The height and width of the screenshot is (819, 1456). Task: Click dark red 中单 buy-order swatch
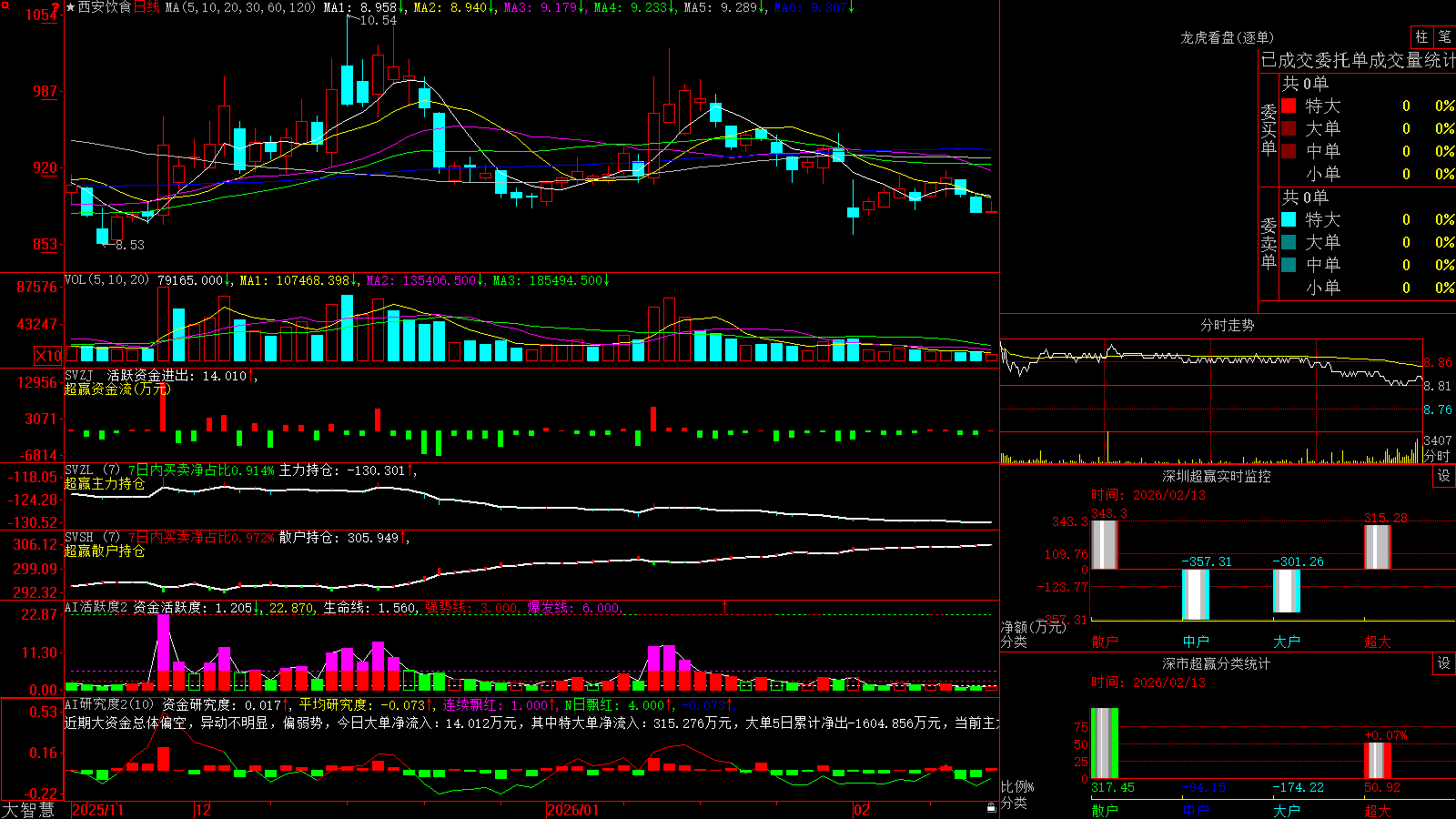[1289, 150]
